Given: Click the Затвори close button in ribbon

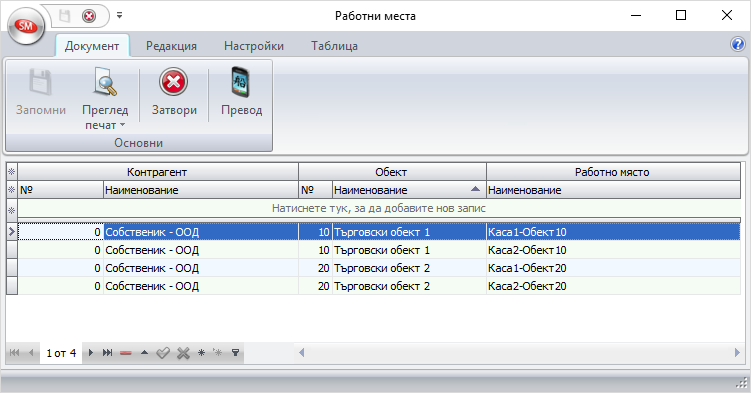Looking at the screenshot, I should click(x=174, y=92).
